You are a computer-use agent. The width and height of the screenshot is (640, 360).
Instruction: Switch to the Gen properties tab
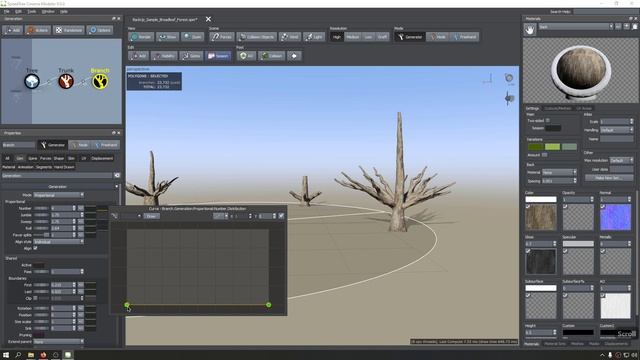coord(20,158)
